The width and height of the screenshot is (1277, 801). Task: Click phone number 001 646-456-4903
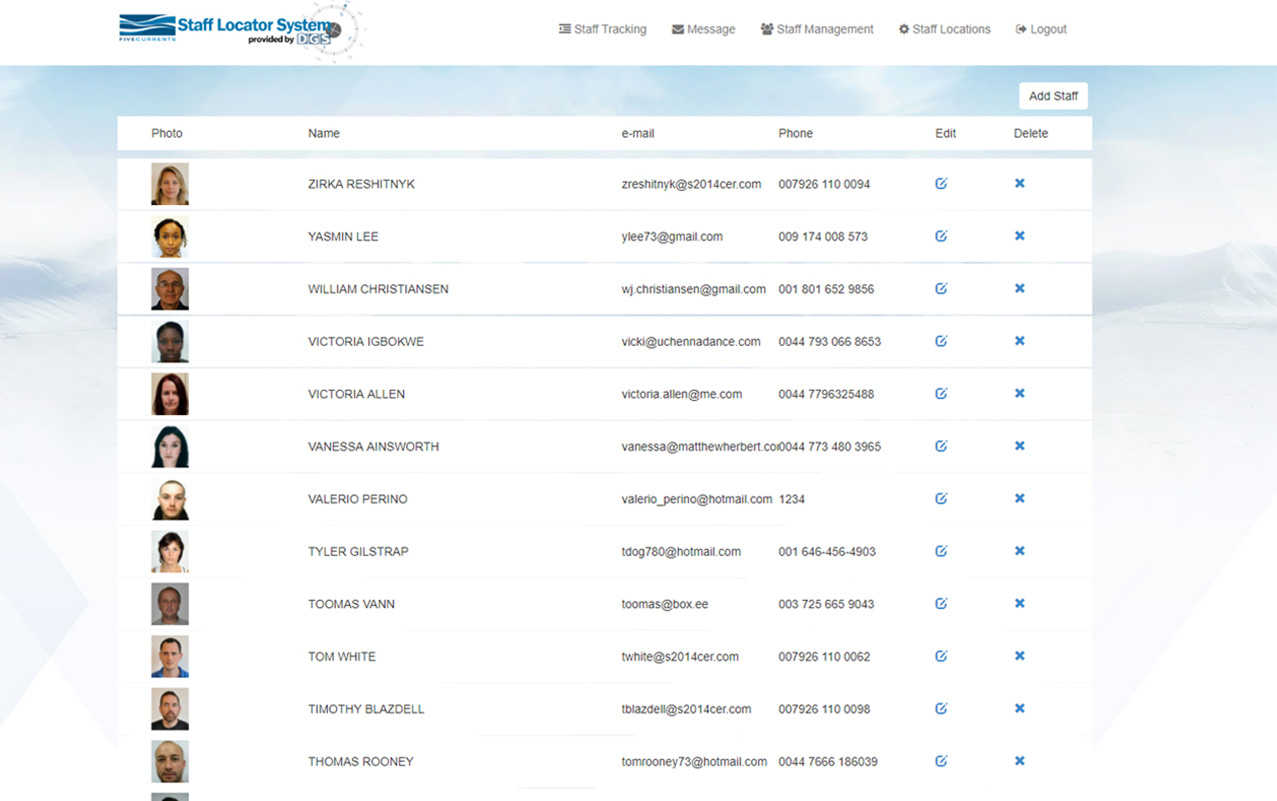(x=827, y=552)
